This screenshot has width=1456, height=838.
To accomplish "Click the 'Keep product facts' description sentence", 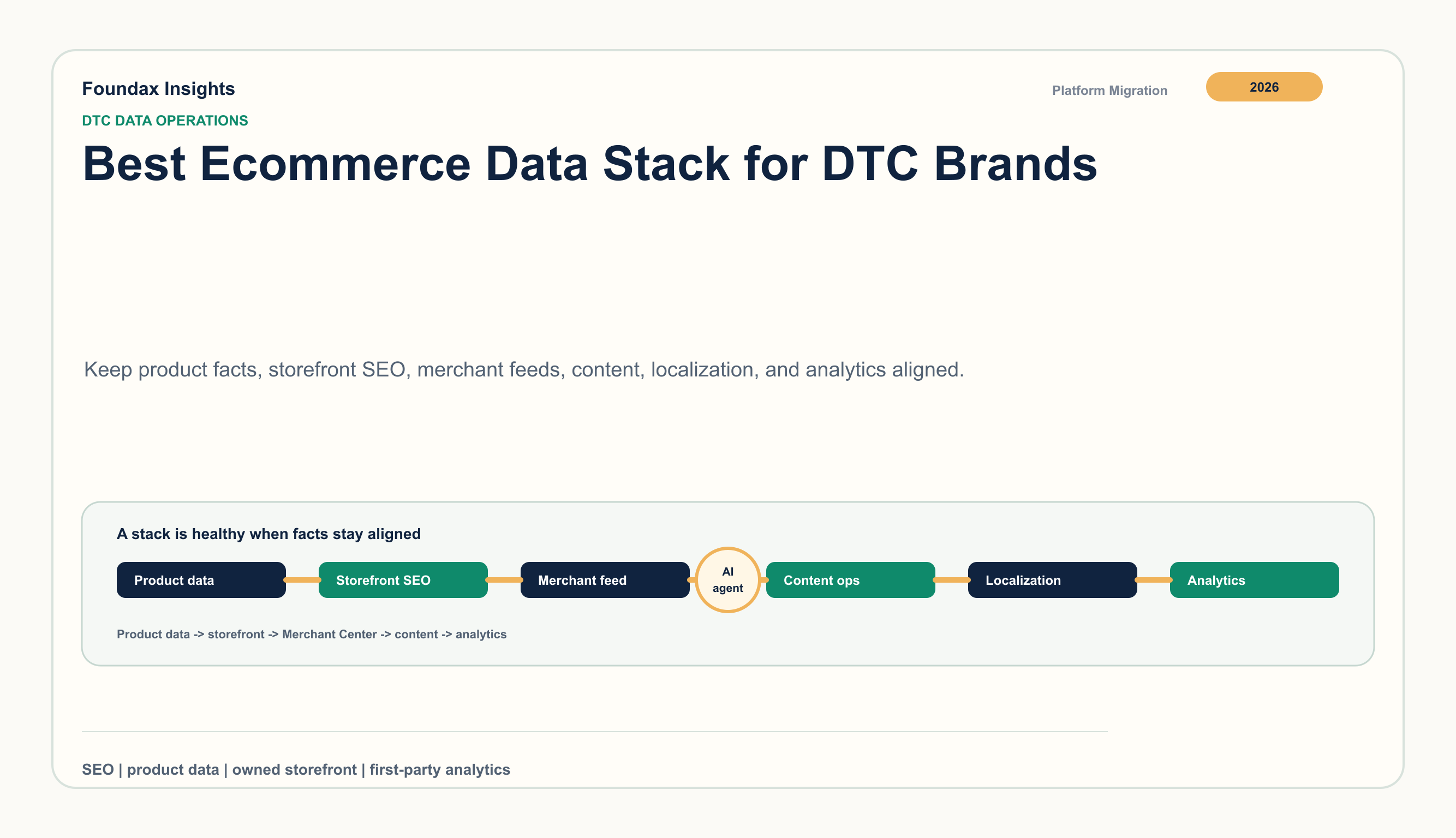I will 524,369.
